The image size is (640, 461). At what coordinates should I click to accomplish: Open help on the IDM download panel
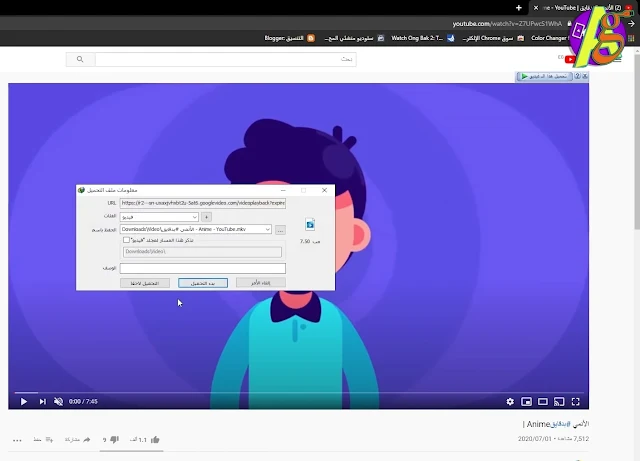(x=578, y=76)
